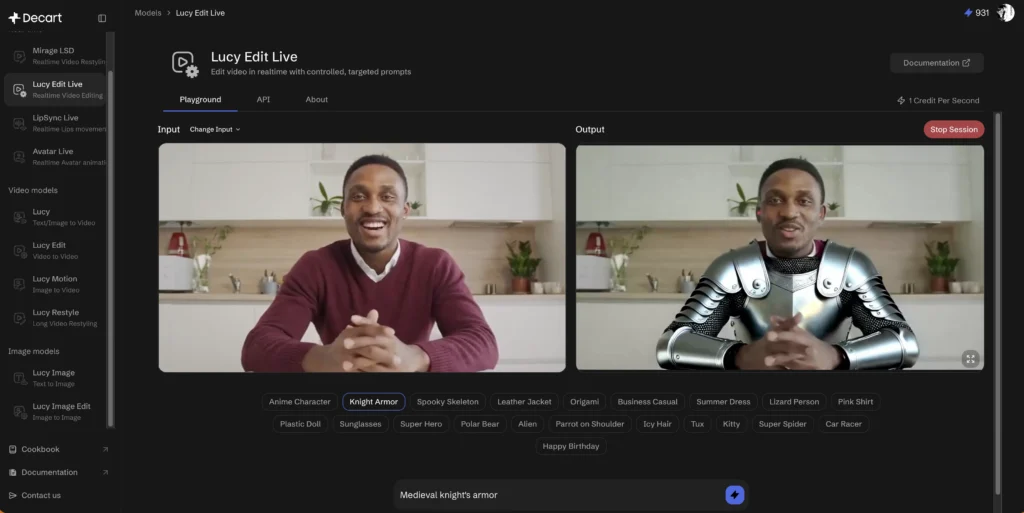Open the About tab

[316, 100]
